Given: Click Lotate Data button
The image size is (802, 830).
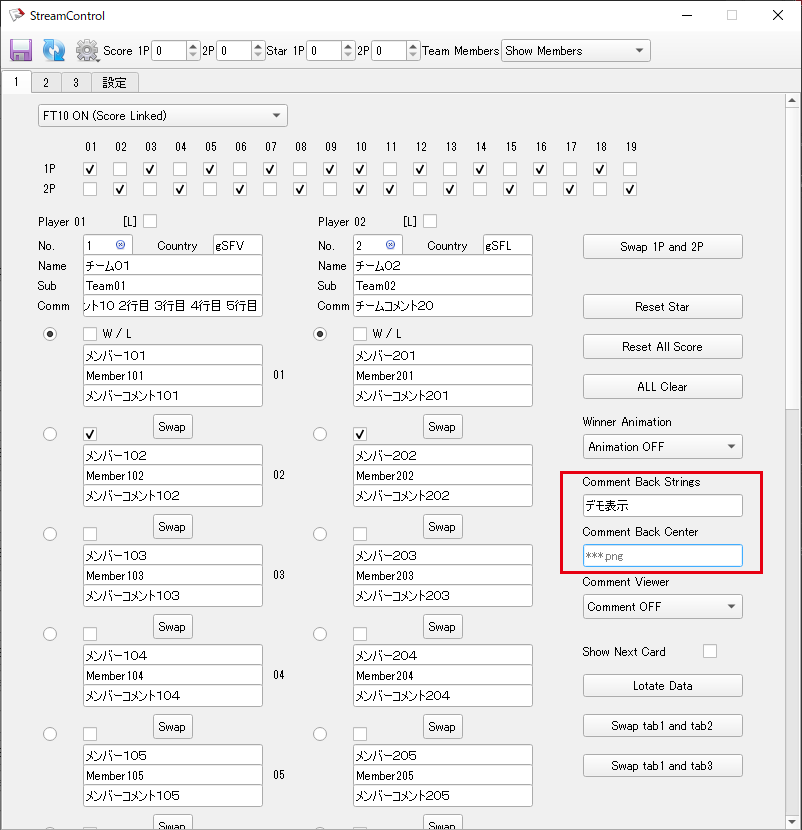Looking at the screenshot, I should (x=662, y=685).
